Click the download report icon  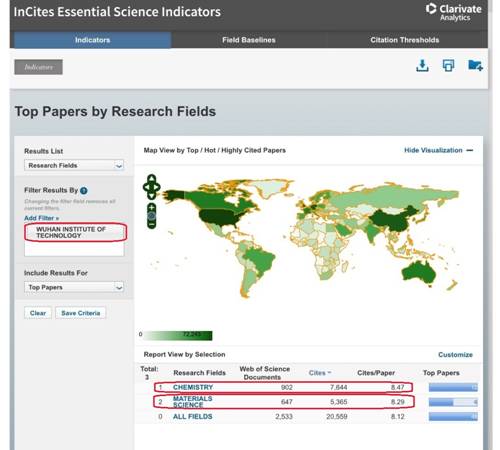click(x=422, y=65)
